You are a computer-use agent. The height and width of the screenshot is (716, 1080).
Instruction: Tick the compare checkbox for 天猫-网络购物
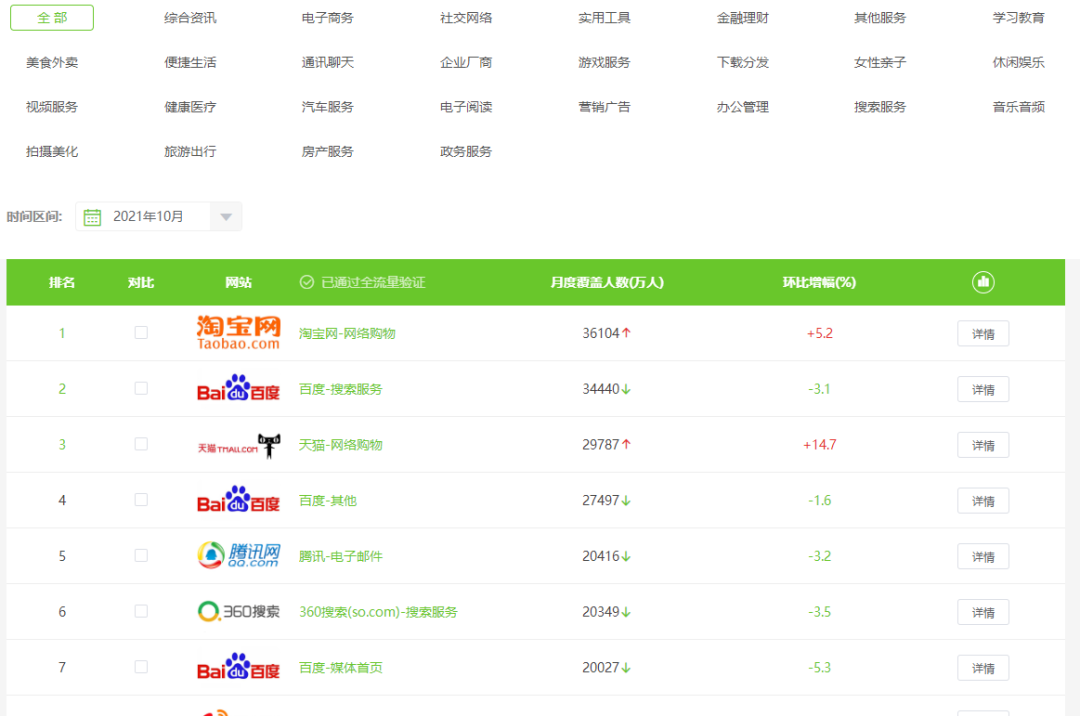[141, 444]
